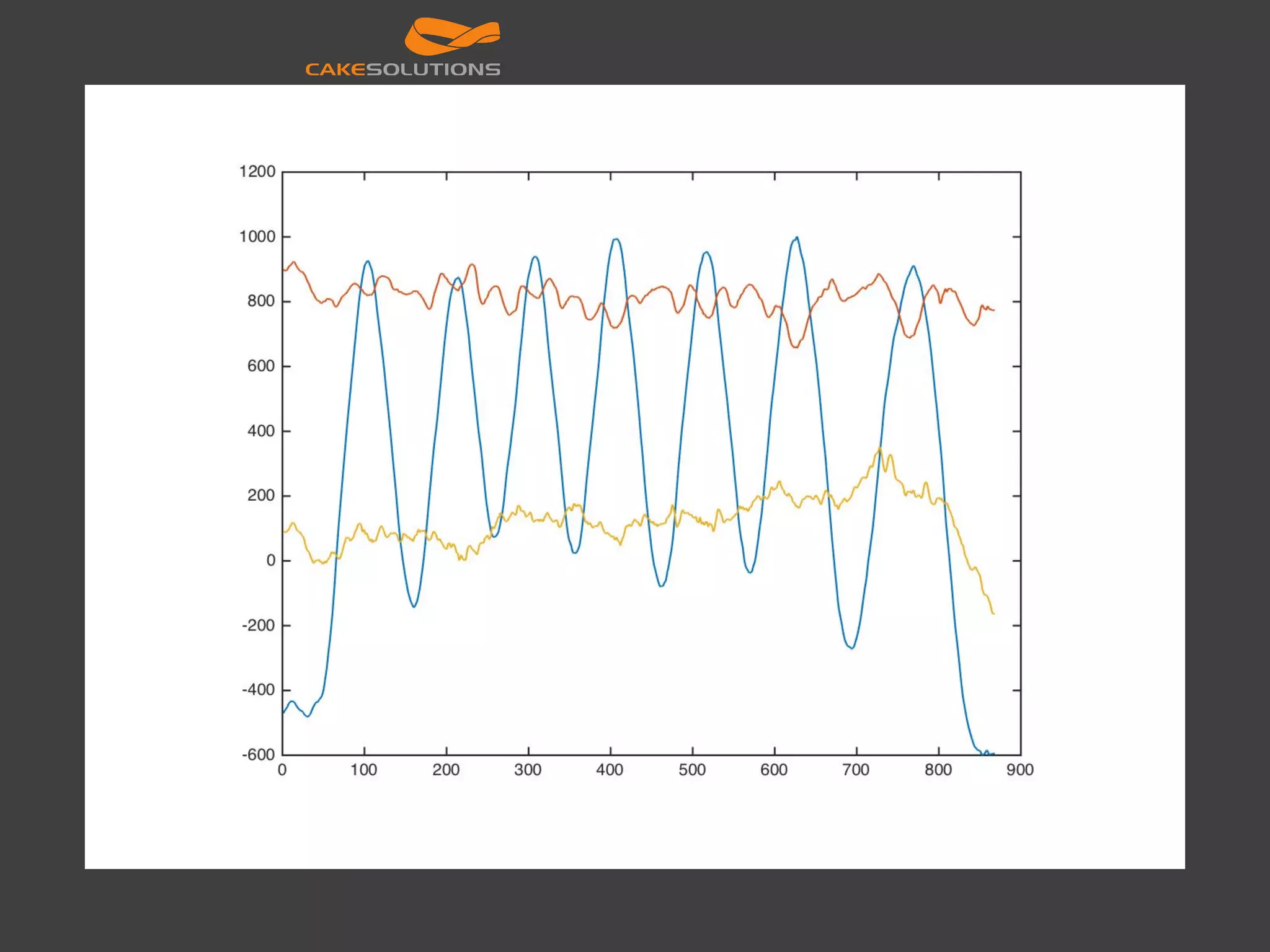
Task: Click the blue curve's tallest peak near x=625
Action: coord(796,238)
